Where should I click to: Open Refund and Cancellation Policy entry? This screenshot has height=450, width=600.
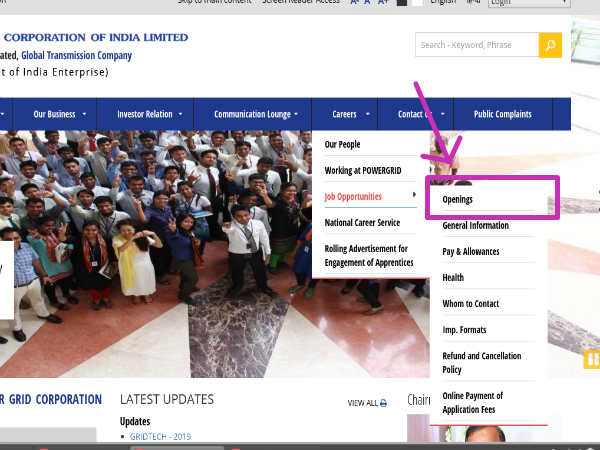[482, 363]
